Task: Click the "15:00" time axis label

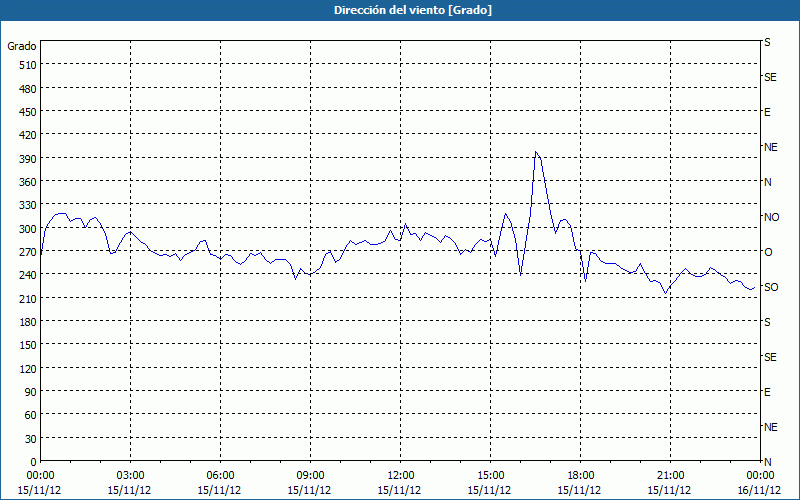Action: tap(490, 476)
